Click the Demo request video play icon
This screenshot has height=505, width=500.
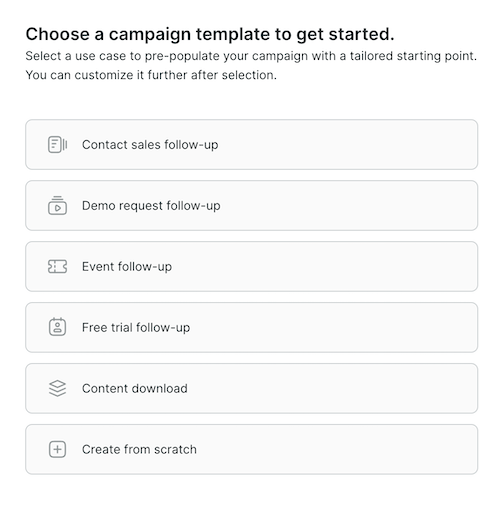coord(57,205)
